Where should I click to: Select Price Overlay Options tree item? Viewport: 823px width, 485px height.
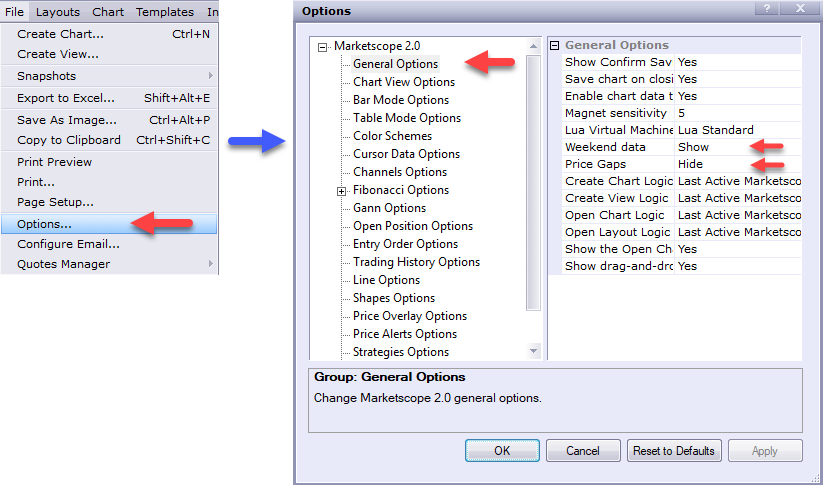410,316
